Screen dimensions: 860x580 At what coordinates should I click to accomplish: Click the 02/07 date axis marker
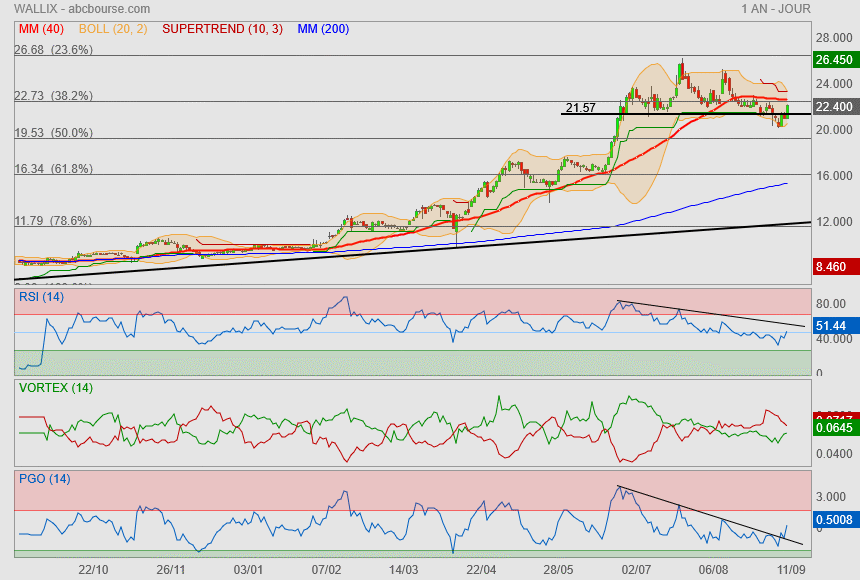(x=636, y=569)
